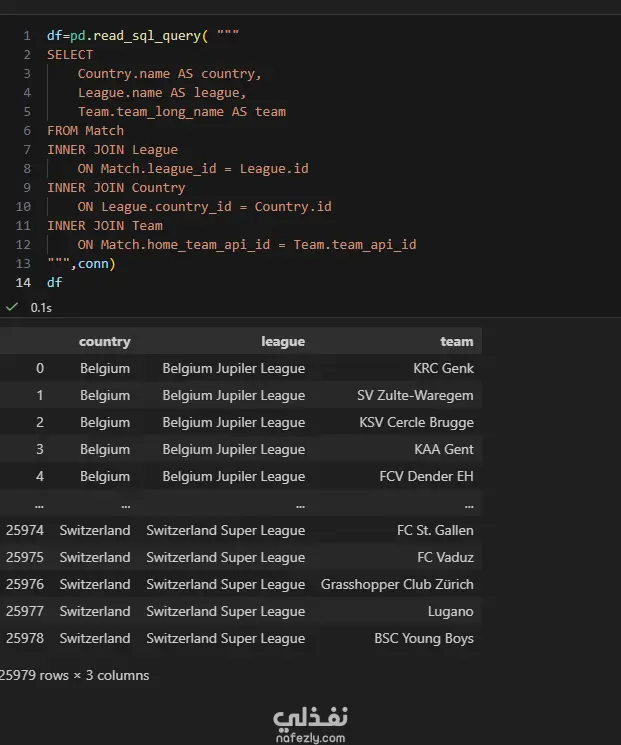621x745 pixels.
Task: Select the team column header
Action: point(456,341)
